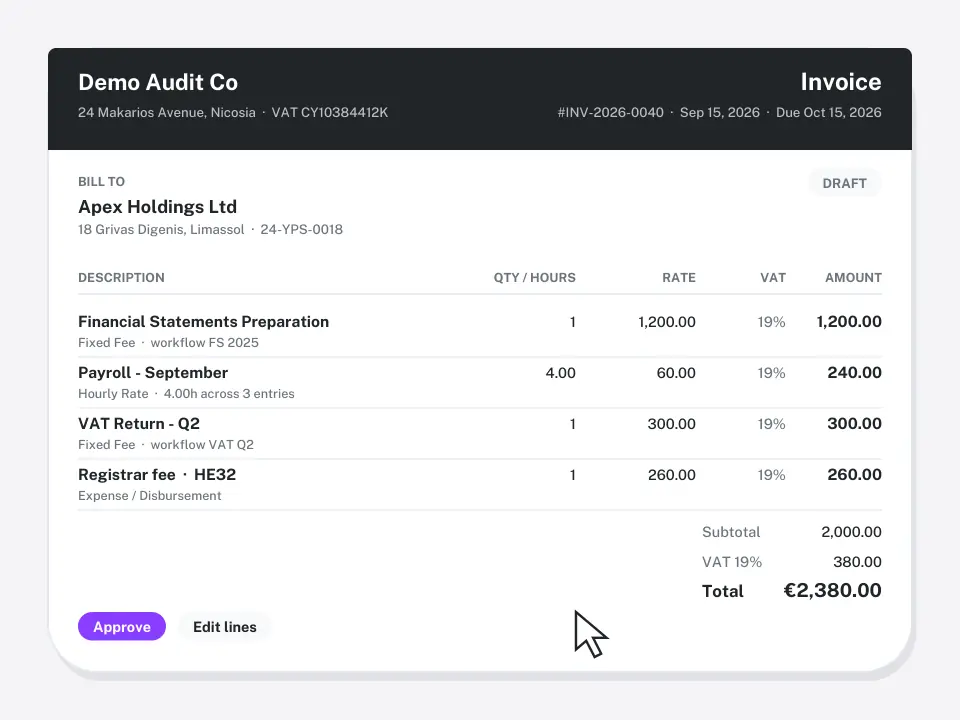Click invoice number #INV-2026-0040
The height and width of the screenshot is (720, 960).
click(610, 113)
